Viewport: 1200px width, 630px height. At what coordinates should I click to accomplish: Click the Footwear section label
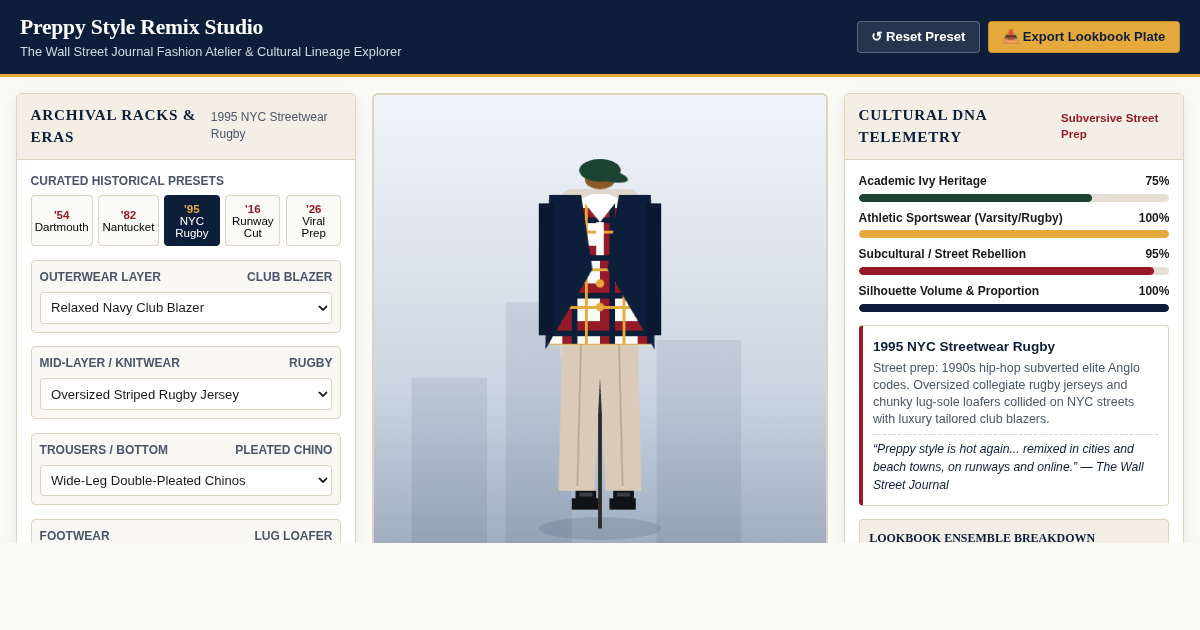75,536
